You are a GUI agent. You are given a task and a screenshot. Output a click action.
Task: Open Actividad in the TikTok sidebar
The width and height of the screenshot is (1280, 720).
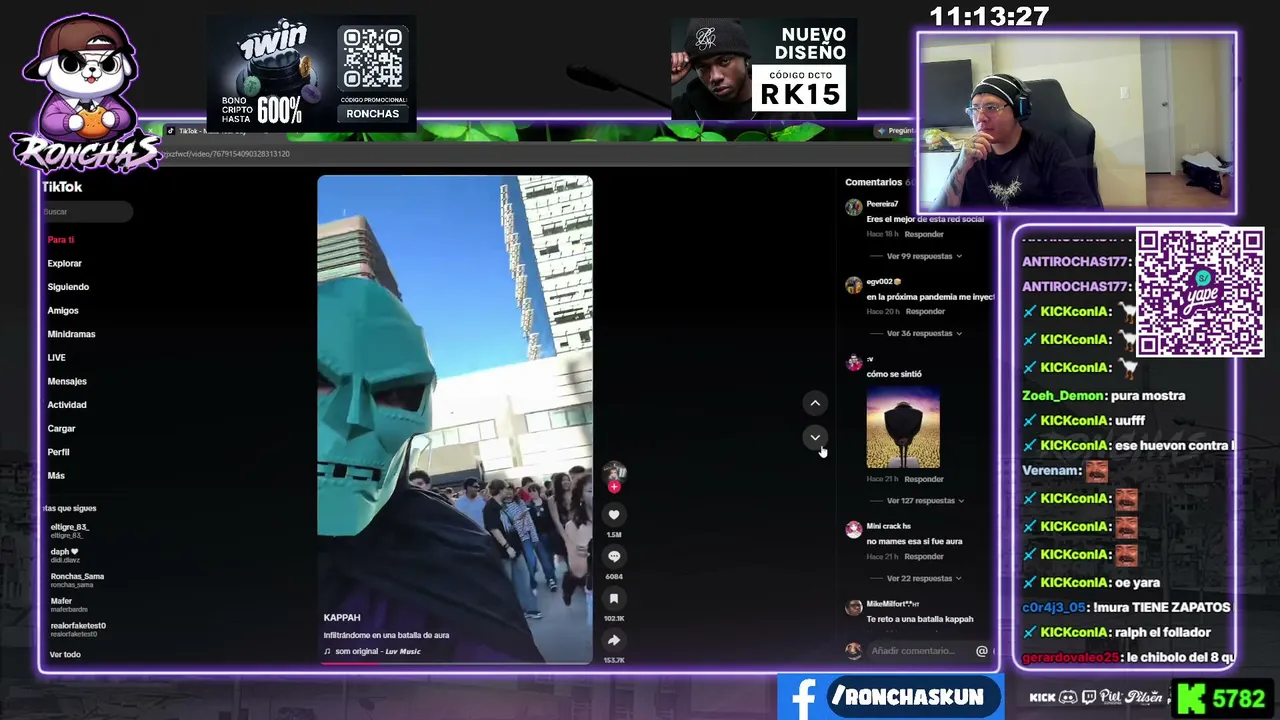67,405
